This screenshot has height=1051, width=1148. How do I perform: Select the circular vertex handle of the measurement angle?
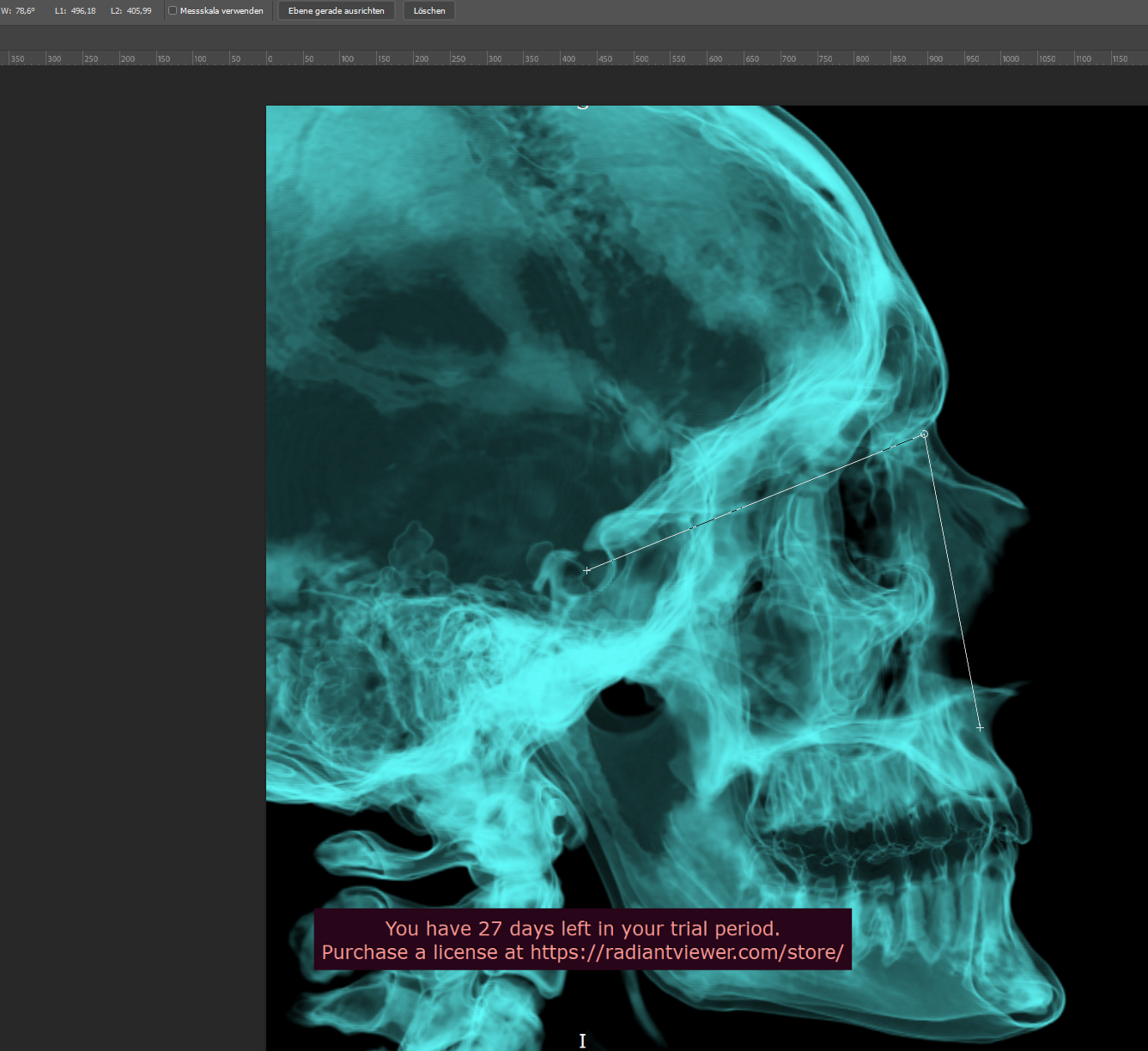924,434
